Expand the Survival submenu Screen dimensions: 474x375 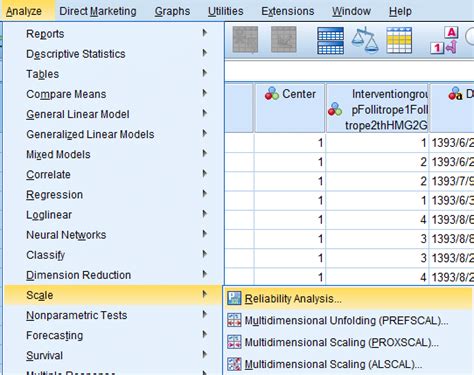113,355
